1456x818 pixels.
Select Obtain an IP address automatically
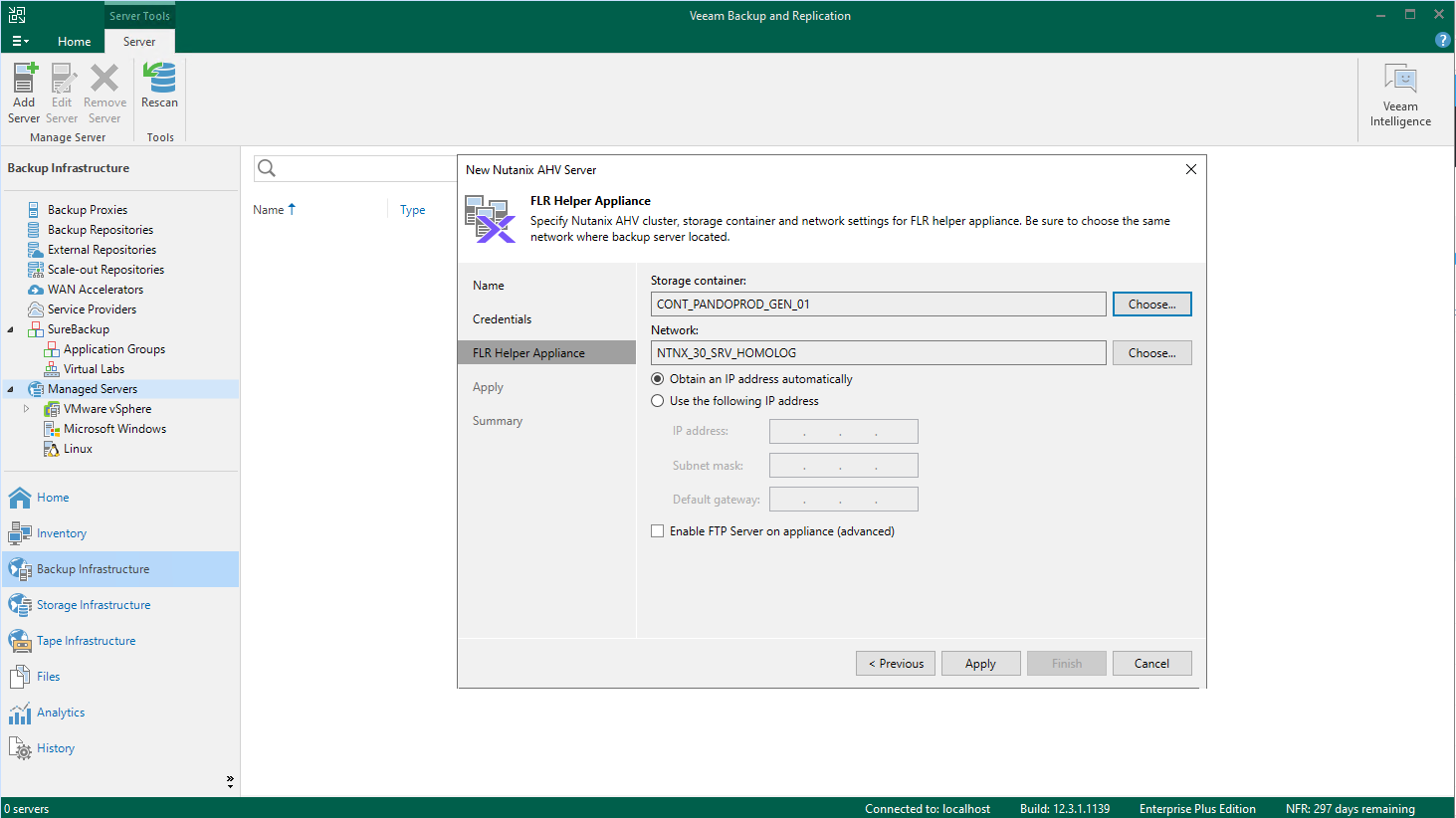coord(657,379)
